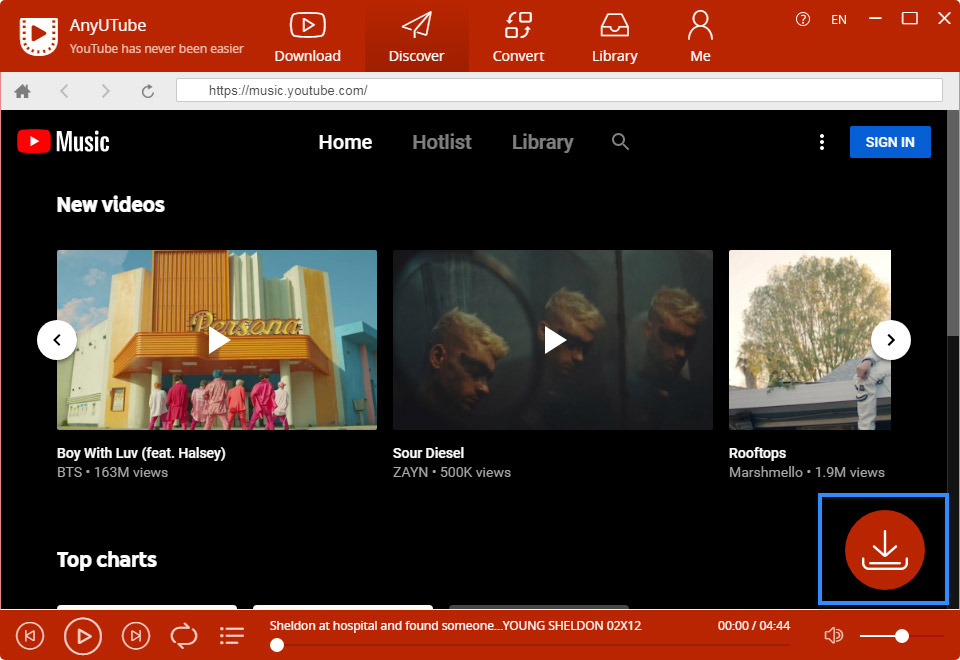Open the Sour Diesel title link
This screenshot has width=960, height=660.
click(x=429, y=453)
